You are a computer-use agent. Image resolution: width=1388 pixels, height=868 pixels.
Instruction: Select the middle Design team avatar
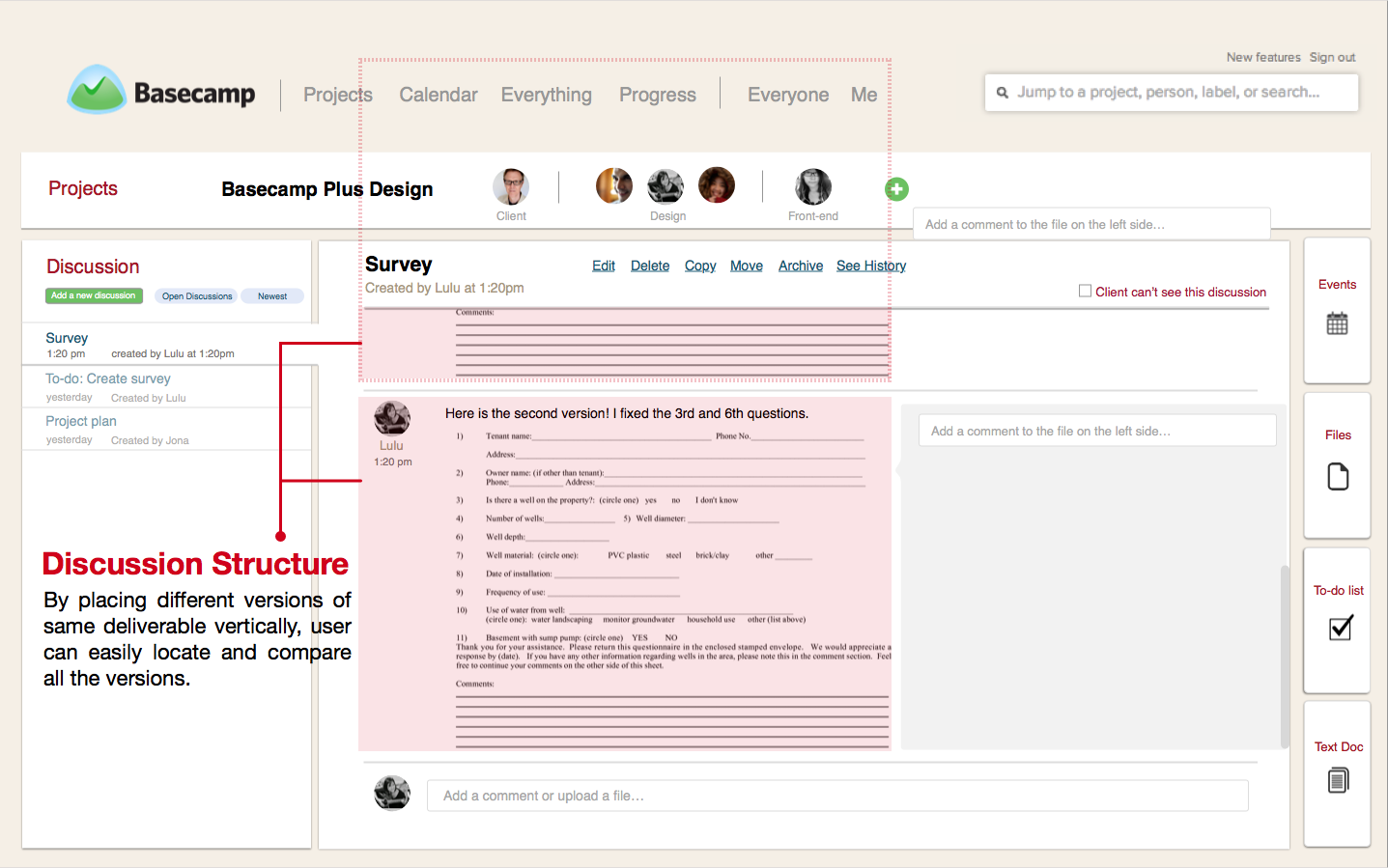pos(666,186)
